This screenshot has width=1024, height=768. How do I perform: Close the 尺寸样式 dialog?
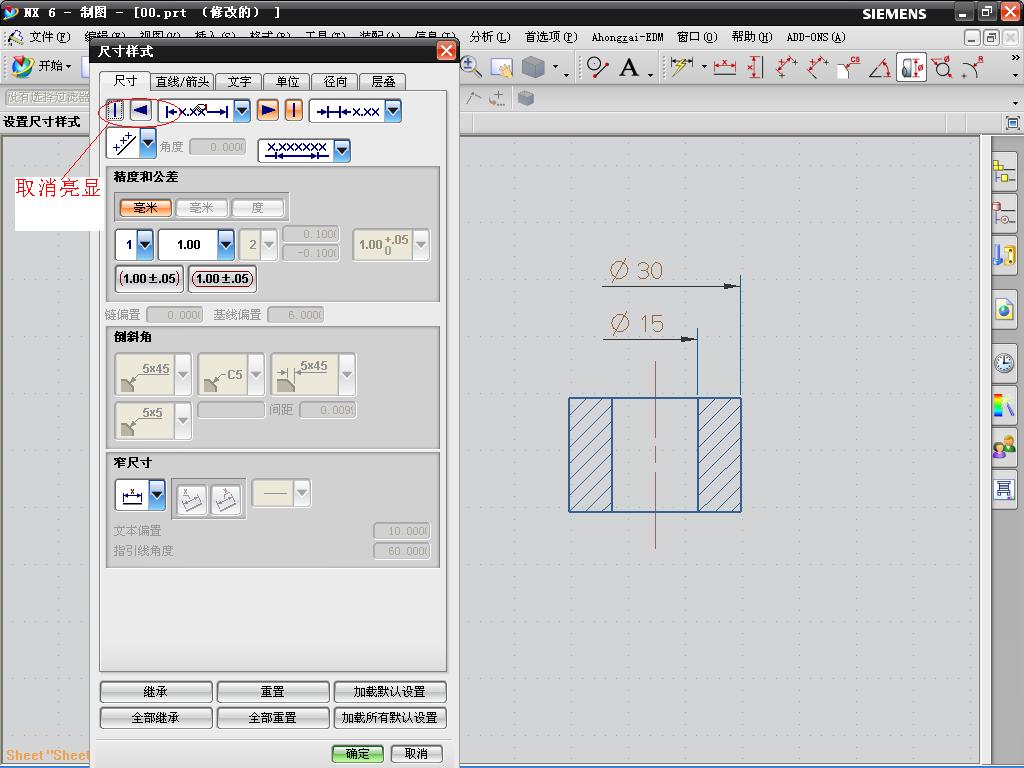[446, 51]
